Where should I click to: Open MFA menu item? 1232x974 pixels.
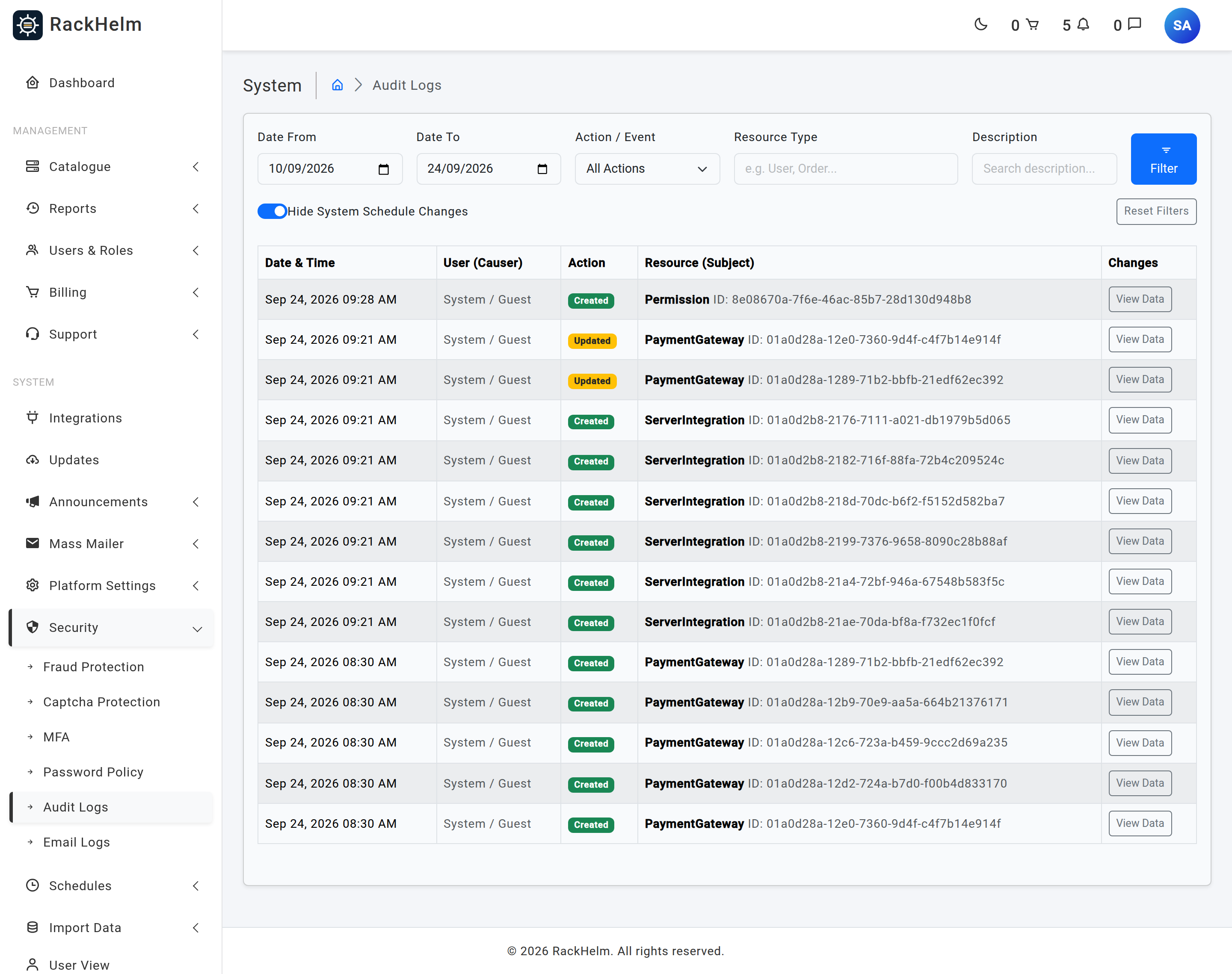[x=56, y=737]
